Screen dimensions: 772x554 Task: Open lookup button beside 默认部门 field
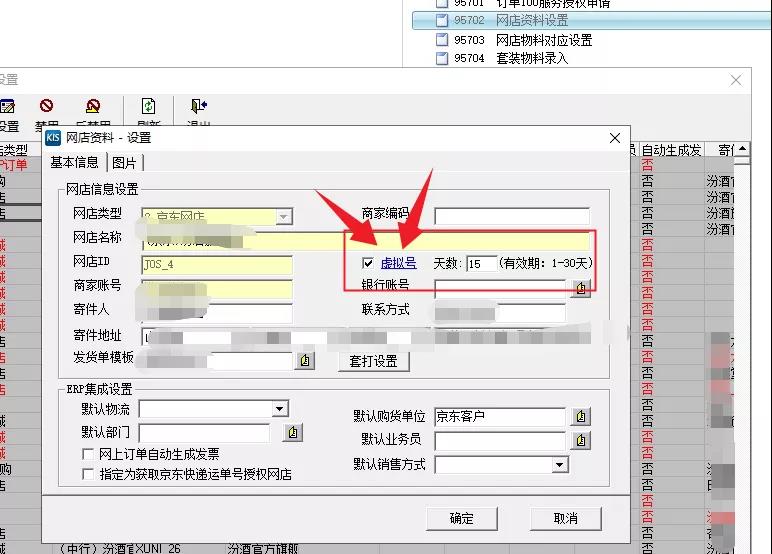tap(292, 433)
